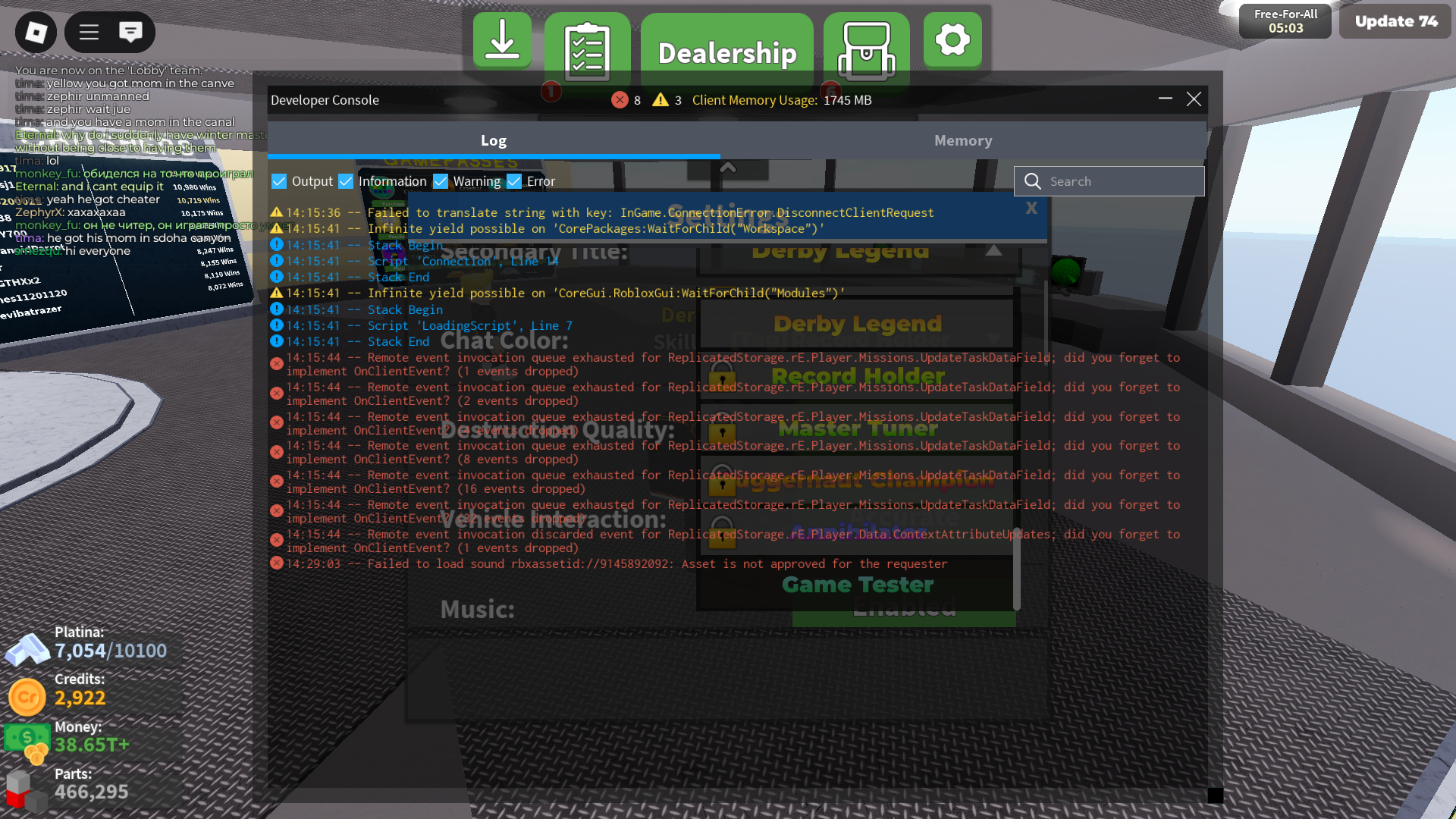This screenshot has width=1456, height=819.
Task: Click the Parts 466,295 value
Action: pyautogui.click(x=91, y=792)
